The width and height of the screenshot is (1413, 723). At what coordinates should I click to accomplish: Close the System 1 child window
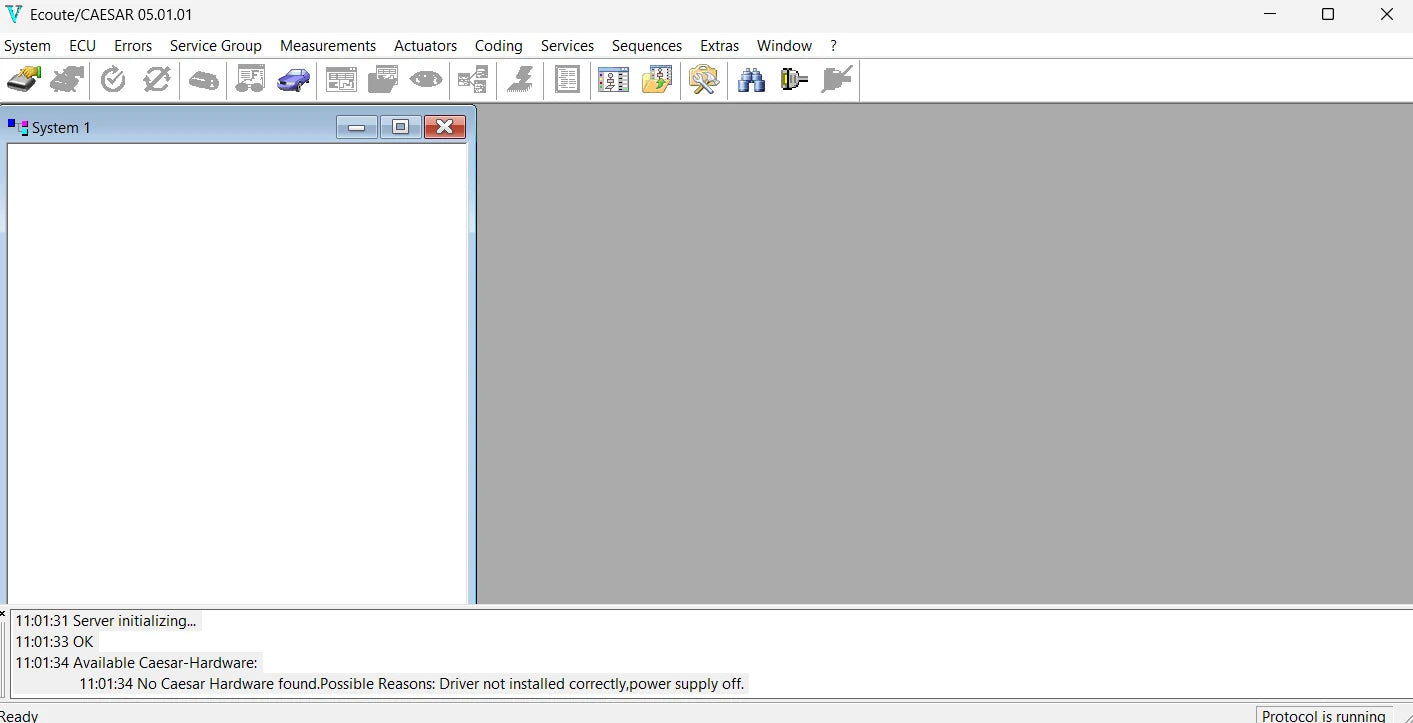tap(445, 127)
